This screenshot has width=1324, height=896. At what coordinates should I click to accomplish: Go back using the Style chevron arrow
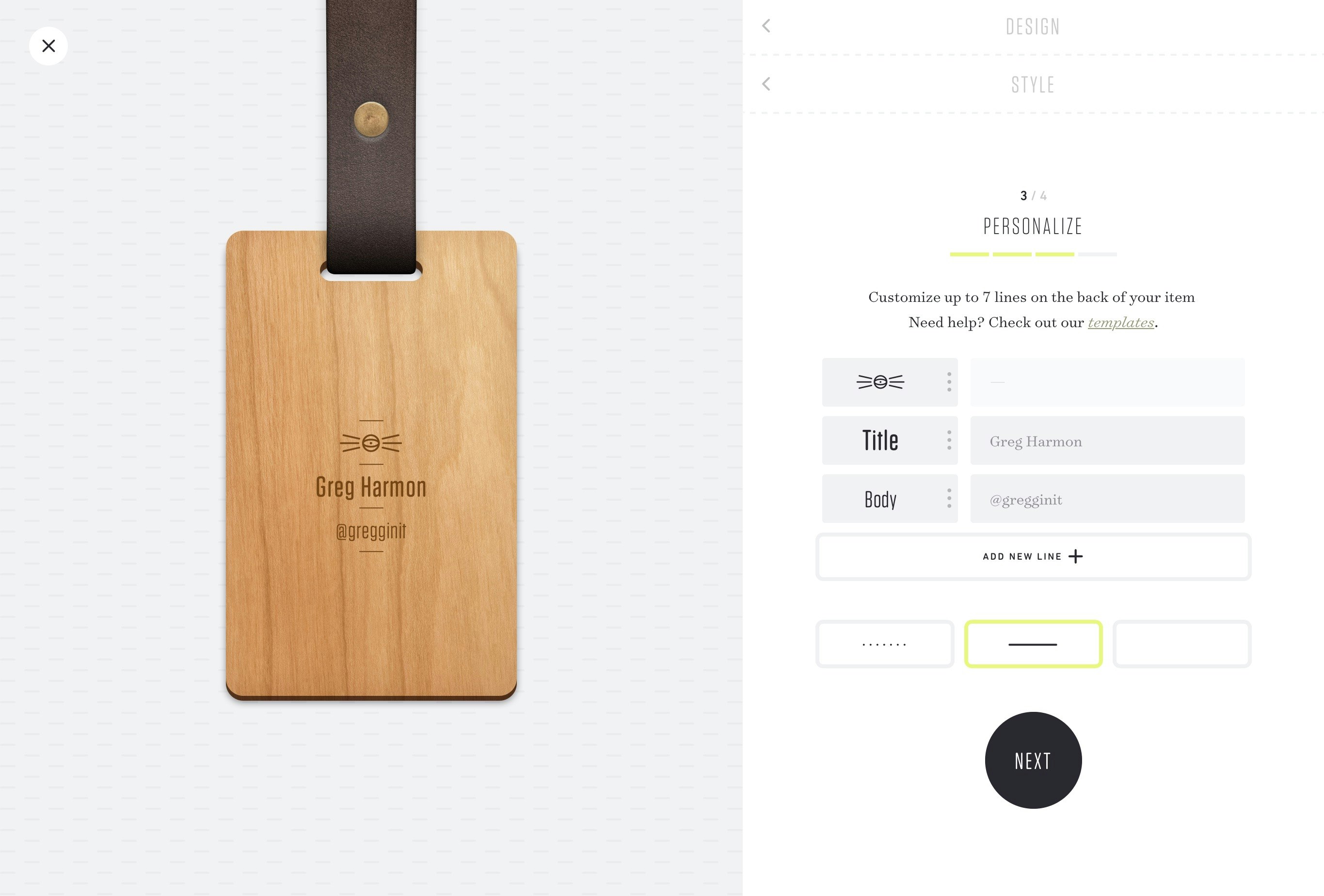[766, 84]
